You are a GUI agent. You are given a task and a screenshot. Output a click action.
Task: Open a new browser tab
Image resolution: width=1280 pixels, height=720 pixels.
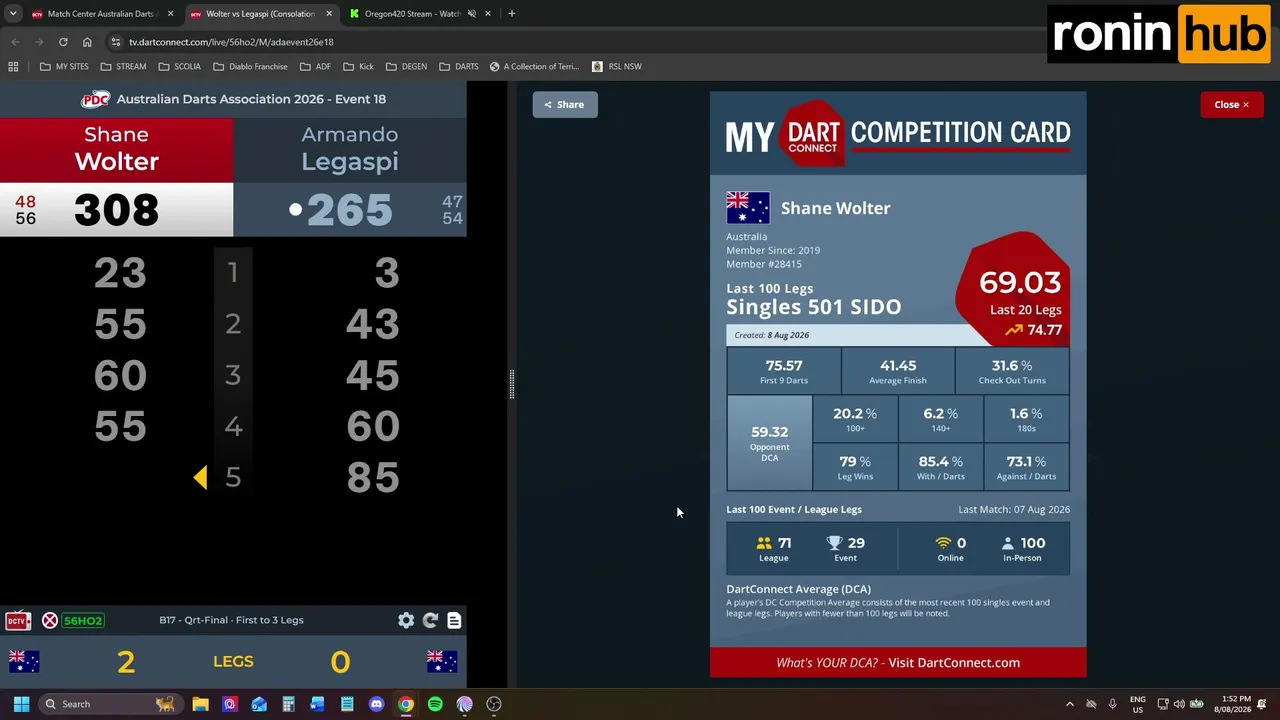point(511,14)
